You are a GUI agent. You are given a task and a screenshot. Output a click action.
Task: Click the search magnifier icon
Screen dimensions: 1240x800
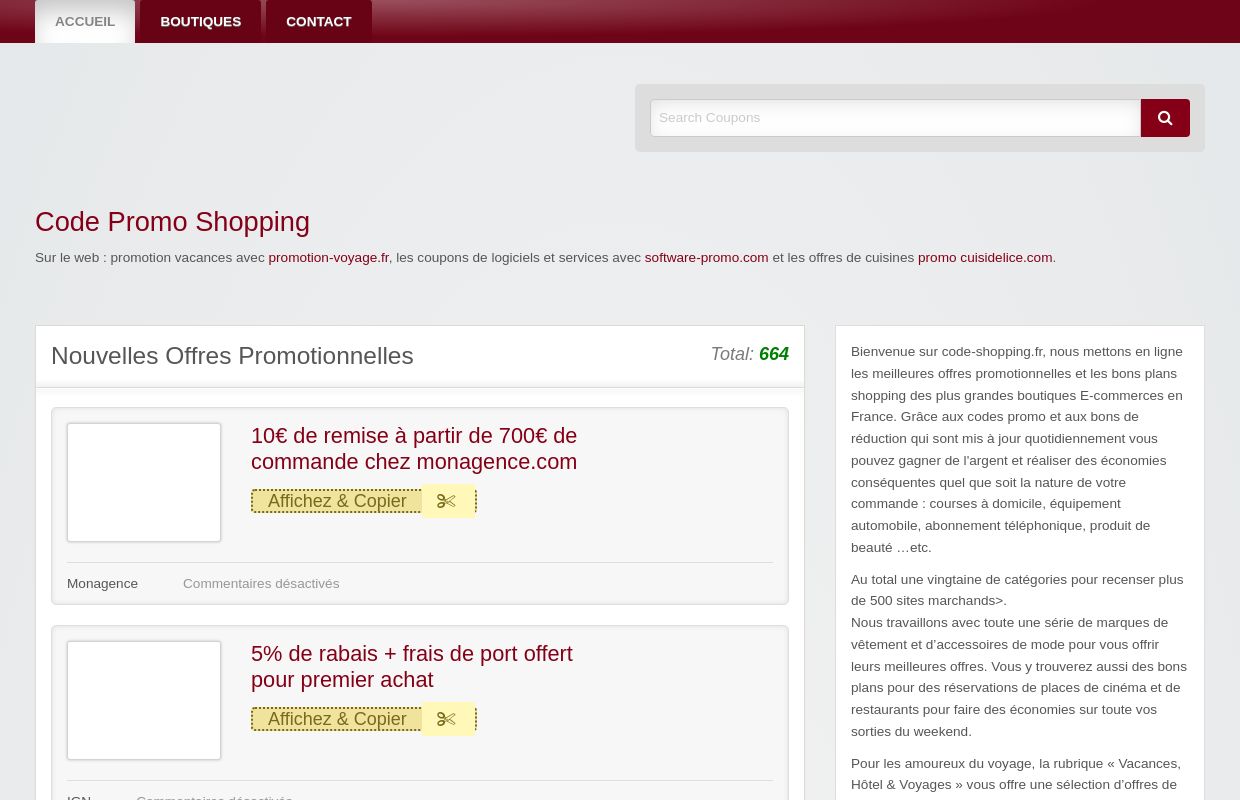point(1164,117)
